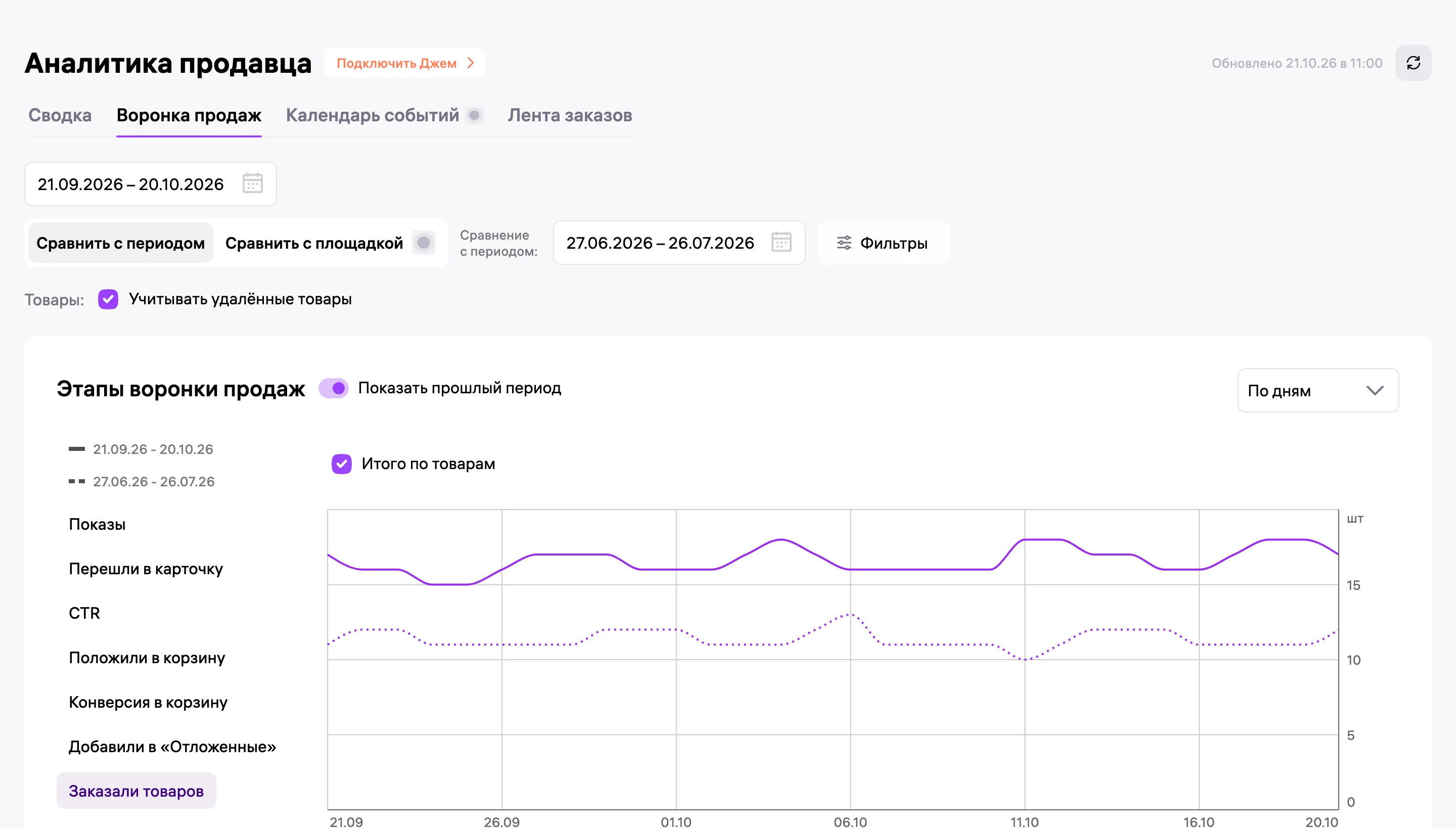The width and height of the screenshot is (1456, 828).
Task: Select the Положили в корзину stage
Action: [x=147, y=658]
